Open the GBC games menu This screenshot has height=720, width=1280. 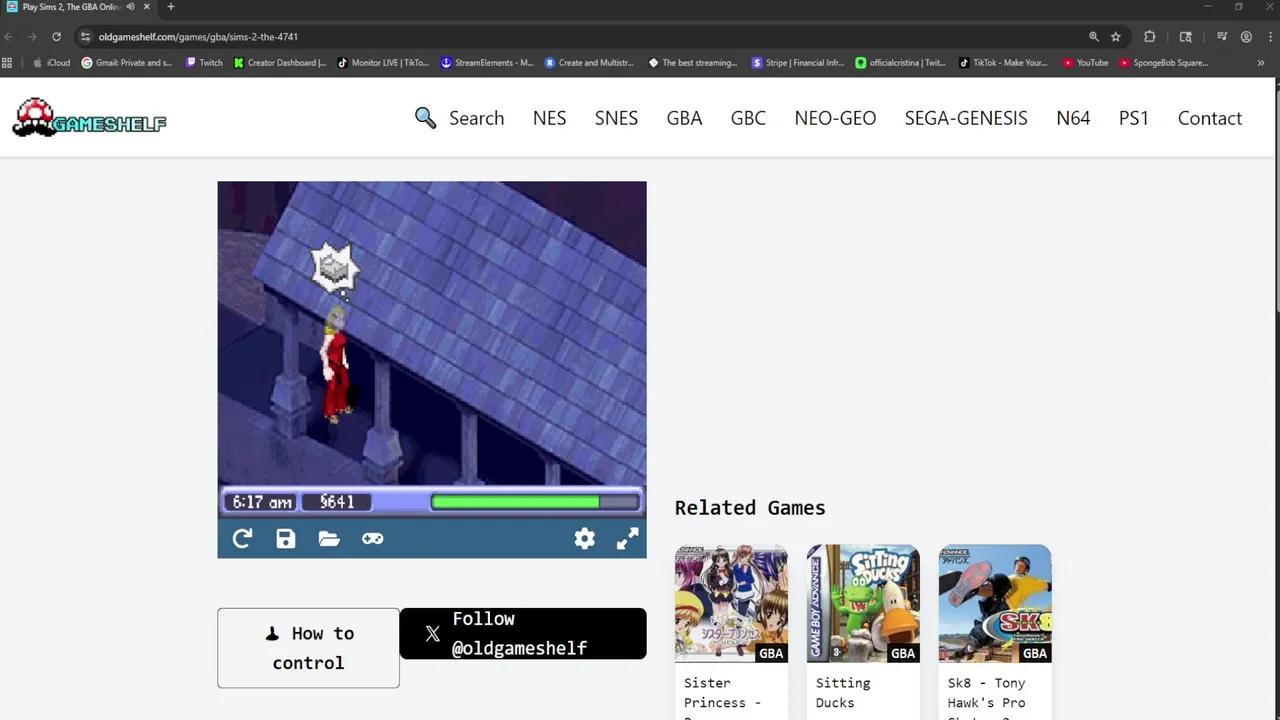pos(748,118)
